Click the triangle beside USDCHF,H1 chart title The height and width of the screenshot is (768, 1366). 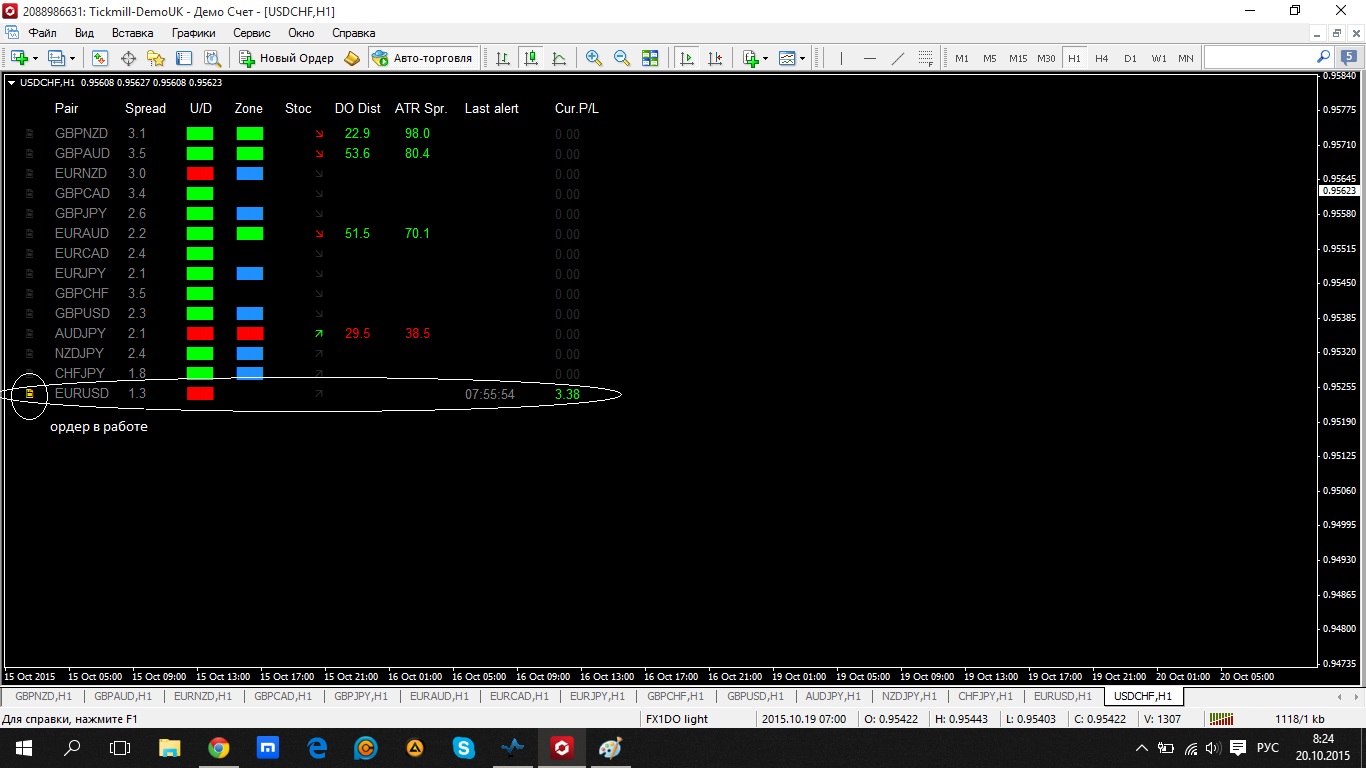point(11,83)
